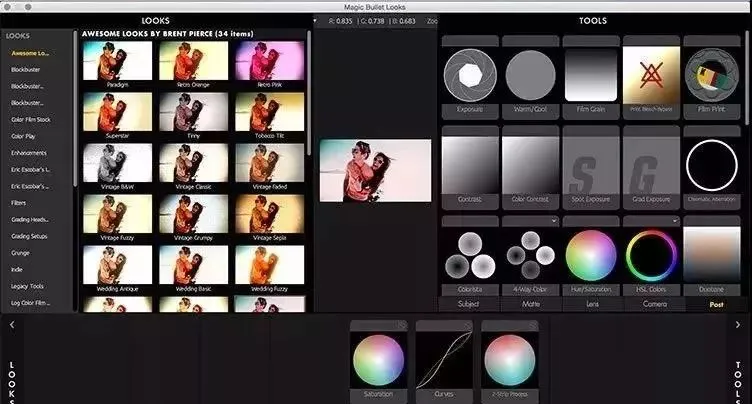Switch to the Camera tools tab
Viewport: 752px width, 404px height.
(655, 304)
